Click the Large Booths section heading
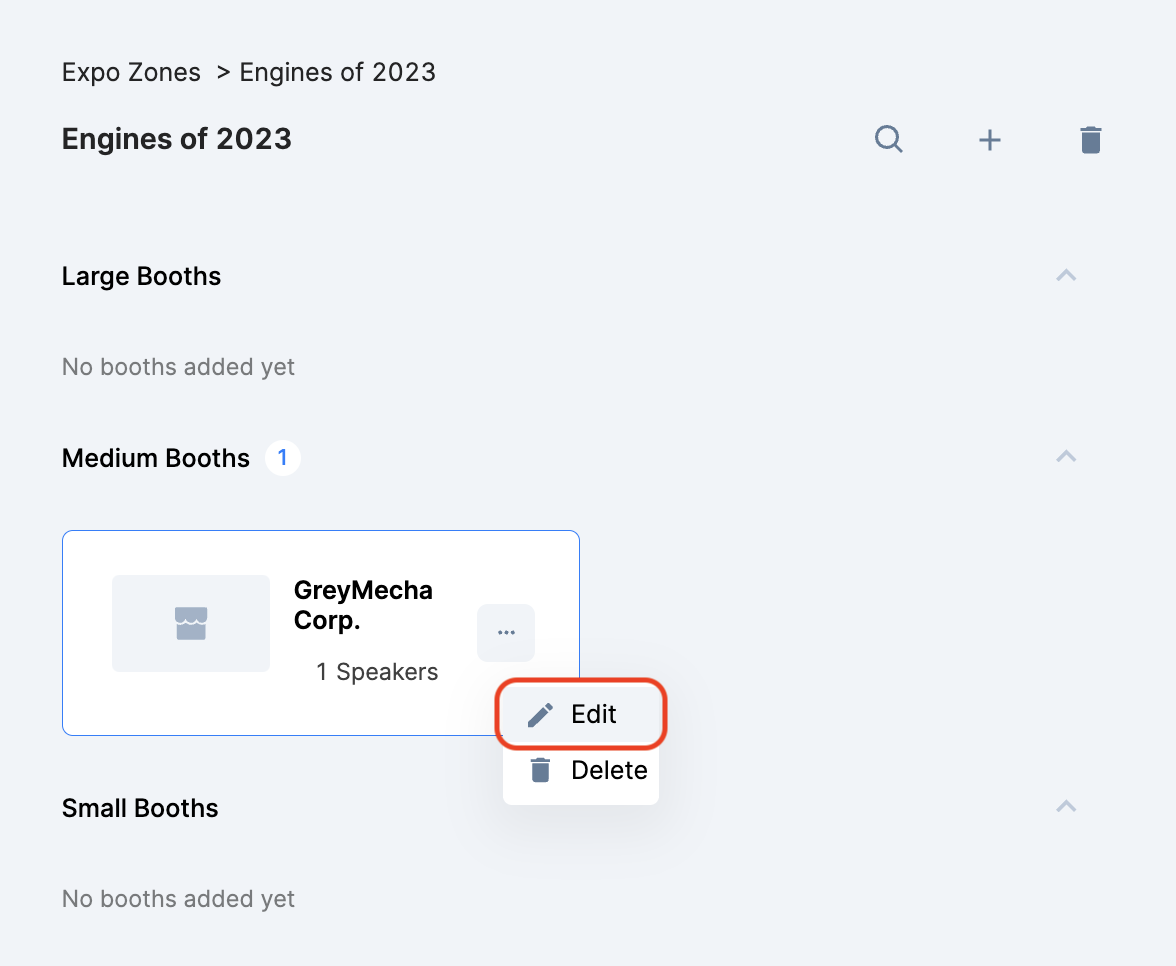The height and width of the screenshot is (966, 1176). (141, 276)
